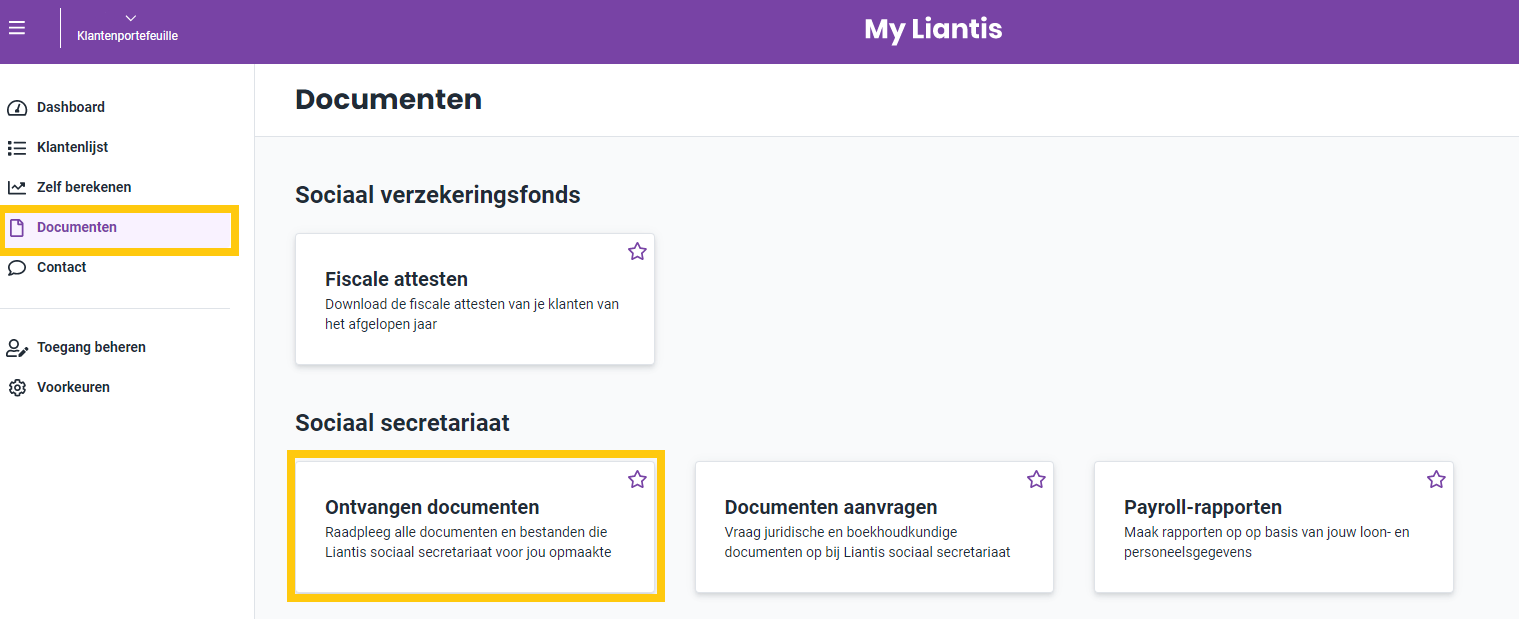The height and width of the screenshot is (619, 1519).
Task: Toggle star on Ontvangen documenten card
Action: [637, 480]
